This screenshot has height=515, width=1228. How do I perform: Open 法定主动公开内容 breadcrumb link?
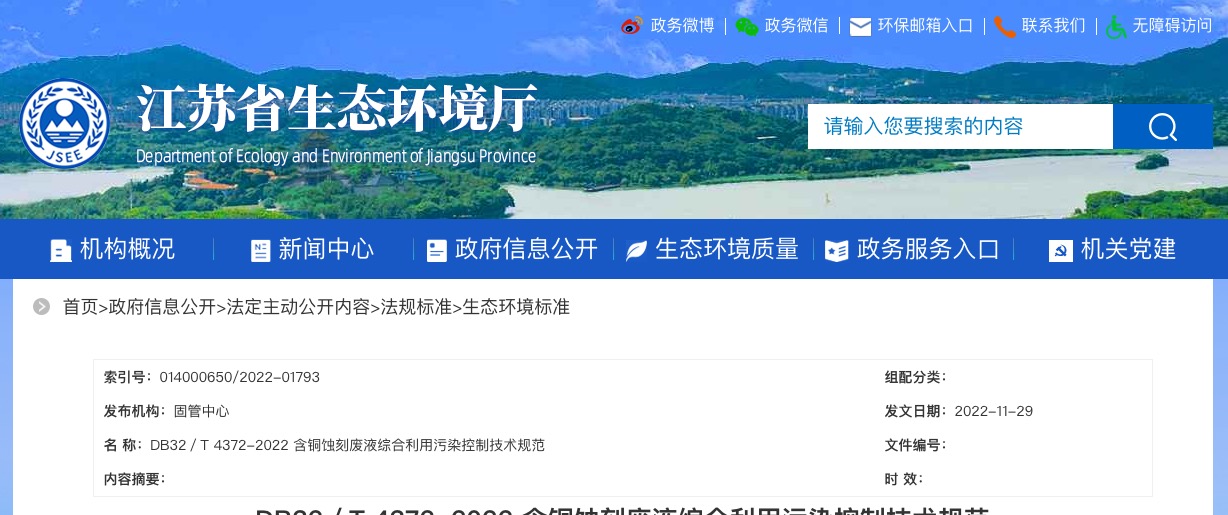(x=298, y=307)
